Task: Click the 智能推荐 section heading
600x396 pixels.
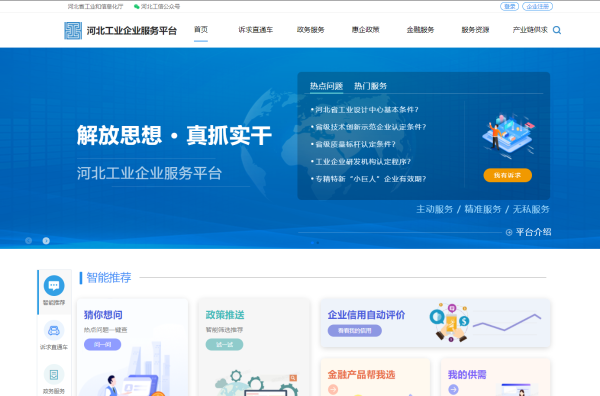Action: 109,277
